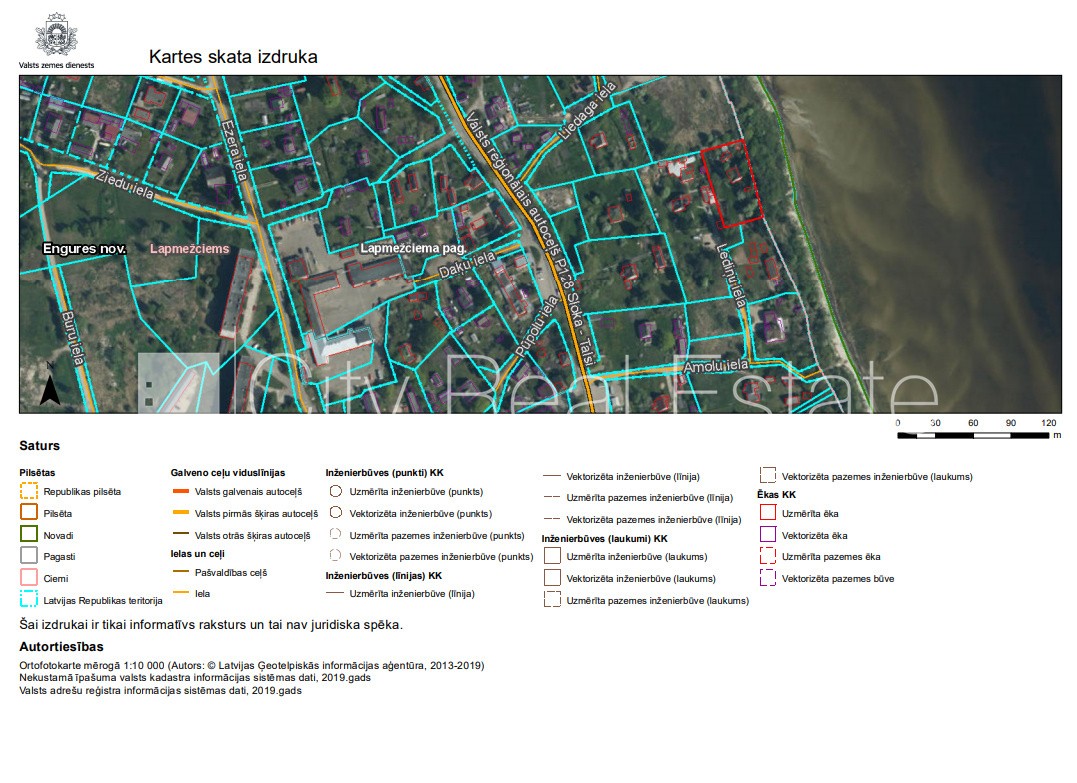Click the red Uzmērīta ēka legend square
This screenshot has width=1077, height=783.
tap(768, 513)
